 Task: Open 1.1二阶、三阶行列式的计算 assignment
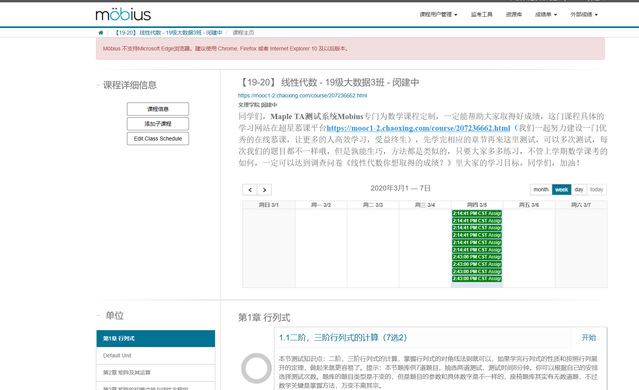(343, 337)
